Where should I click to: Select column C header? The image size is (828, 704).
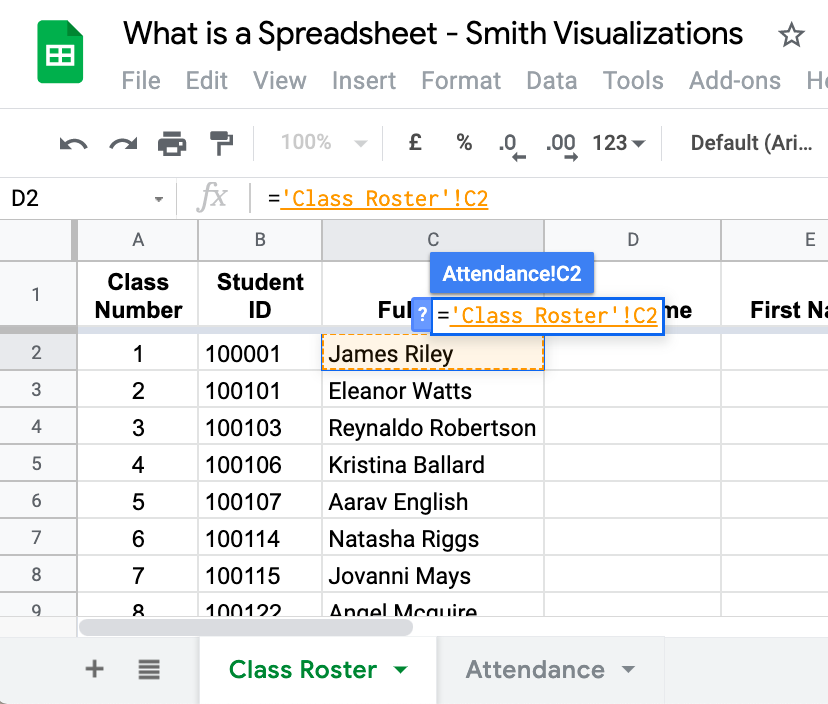click(x=433, y=240)
